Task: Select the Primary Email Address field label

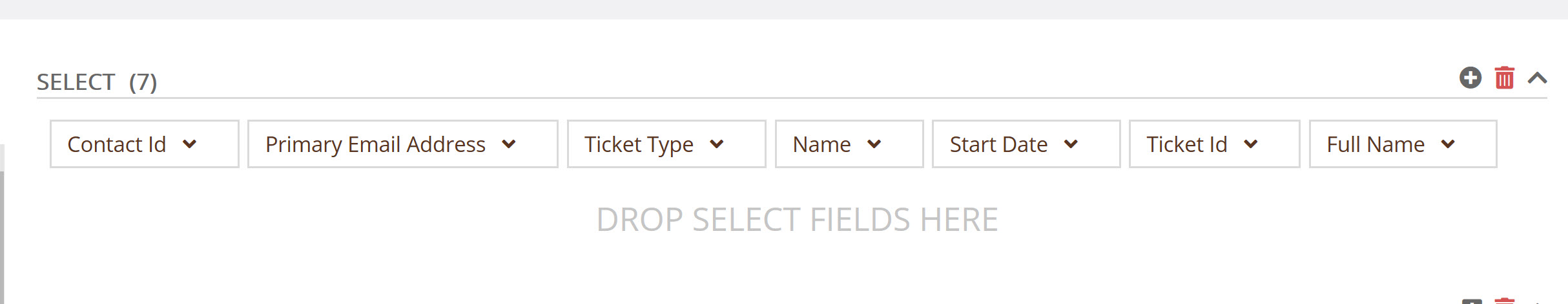Action: pyautogui.click(x=375, y=144)
